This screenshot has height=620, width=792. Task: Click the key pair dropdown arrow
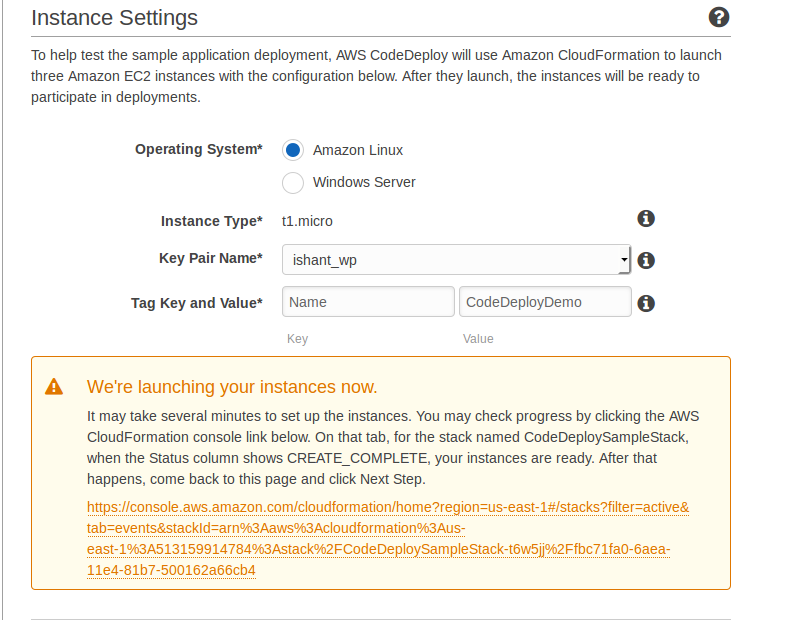(624, 260)
